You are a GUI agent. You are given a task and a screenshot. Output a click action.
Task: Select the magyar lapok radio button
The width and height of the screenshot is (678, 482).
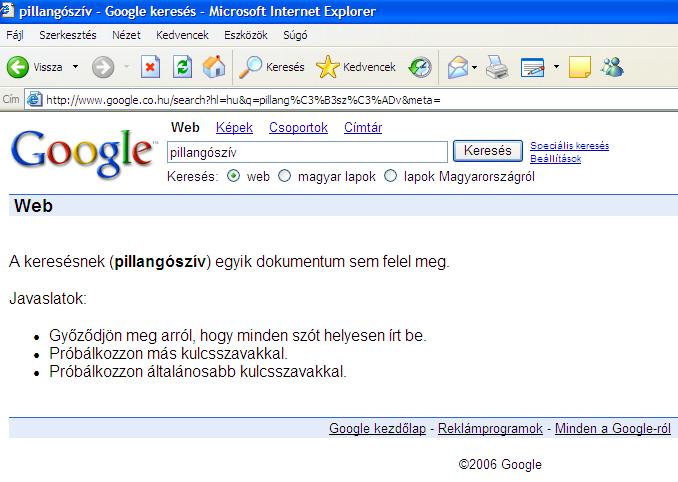[284, 176]
